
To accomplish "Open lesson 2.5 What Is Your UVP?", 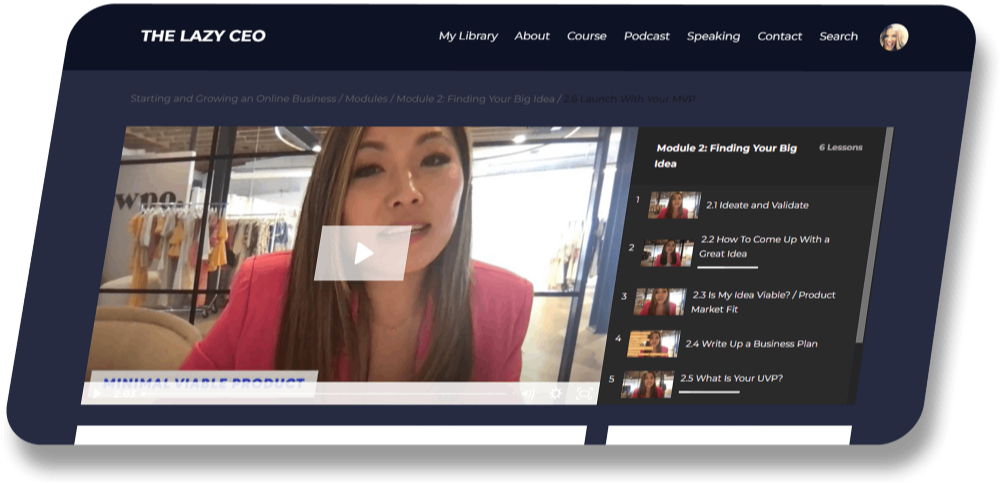I will click(730, 379).
